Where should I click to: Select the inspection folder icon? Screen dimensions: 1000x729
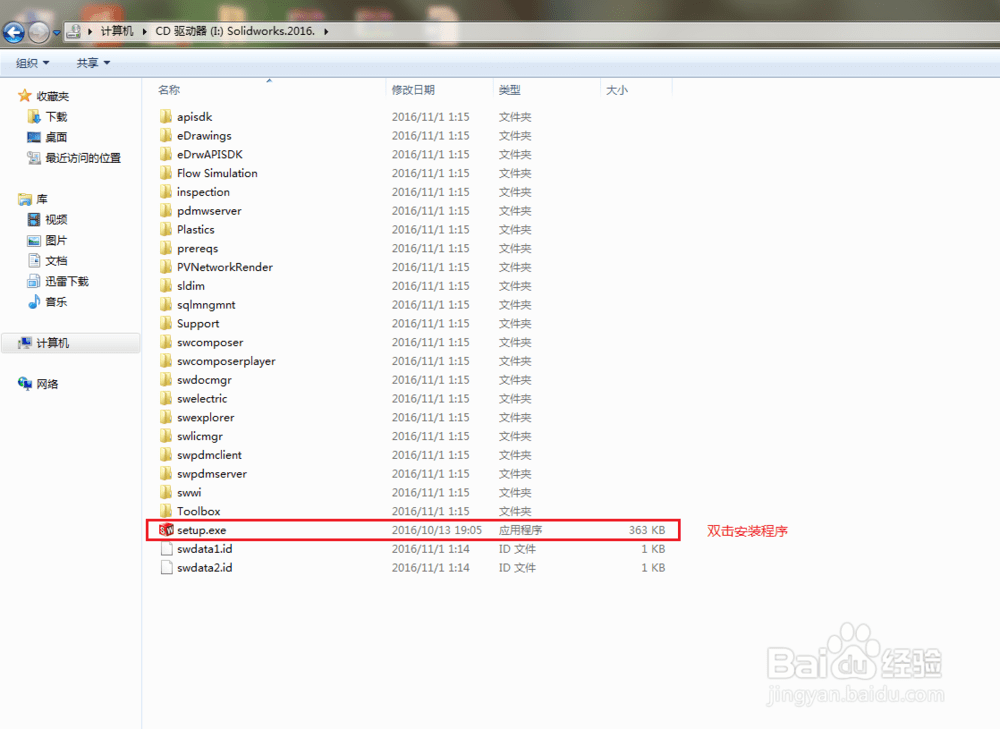coord(166,191)
